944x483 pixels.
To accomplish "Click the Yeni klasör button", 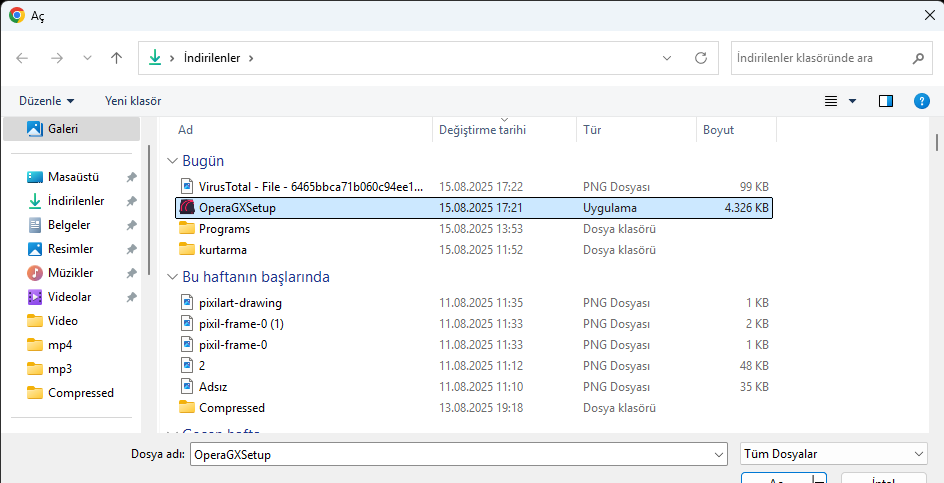I will [x=133, y=101].
